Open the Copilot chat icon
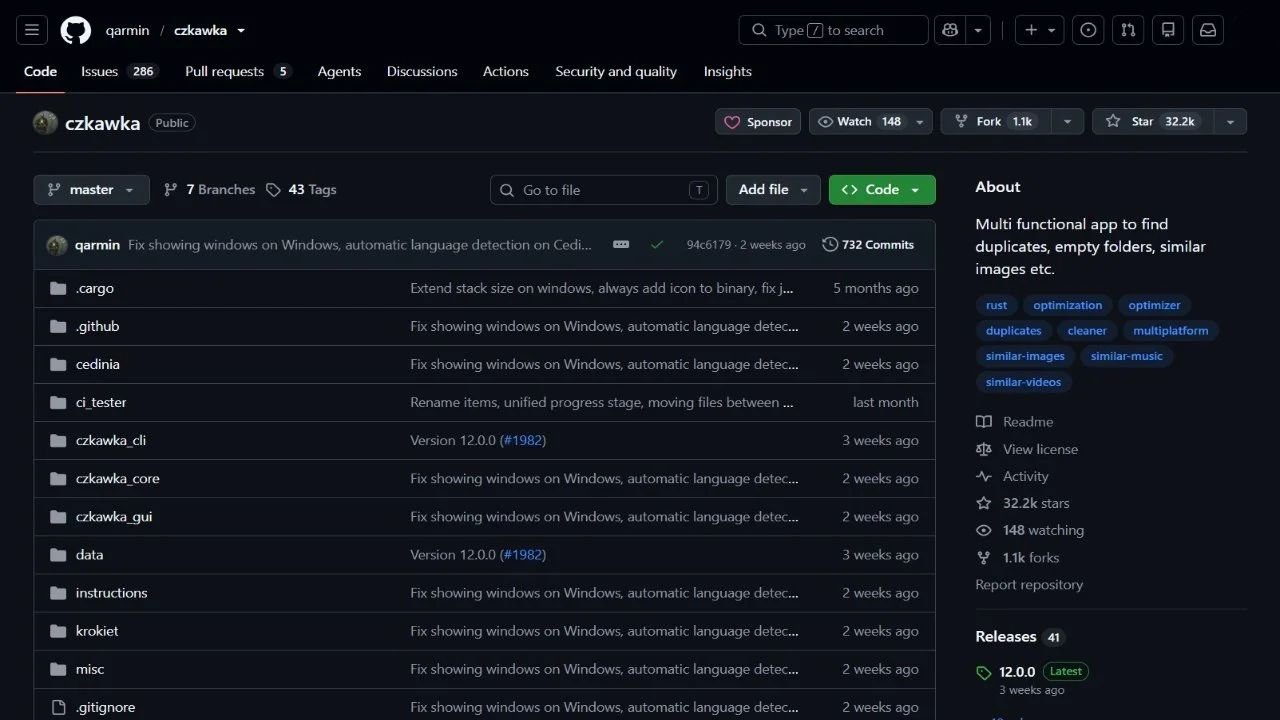Viewport: 1280px width, 720px height. tap(949, 30)
